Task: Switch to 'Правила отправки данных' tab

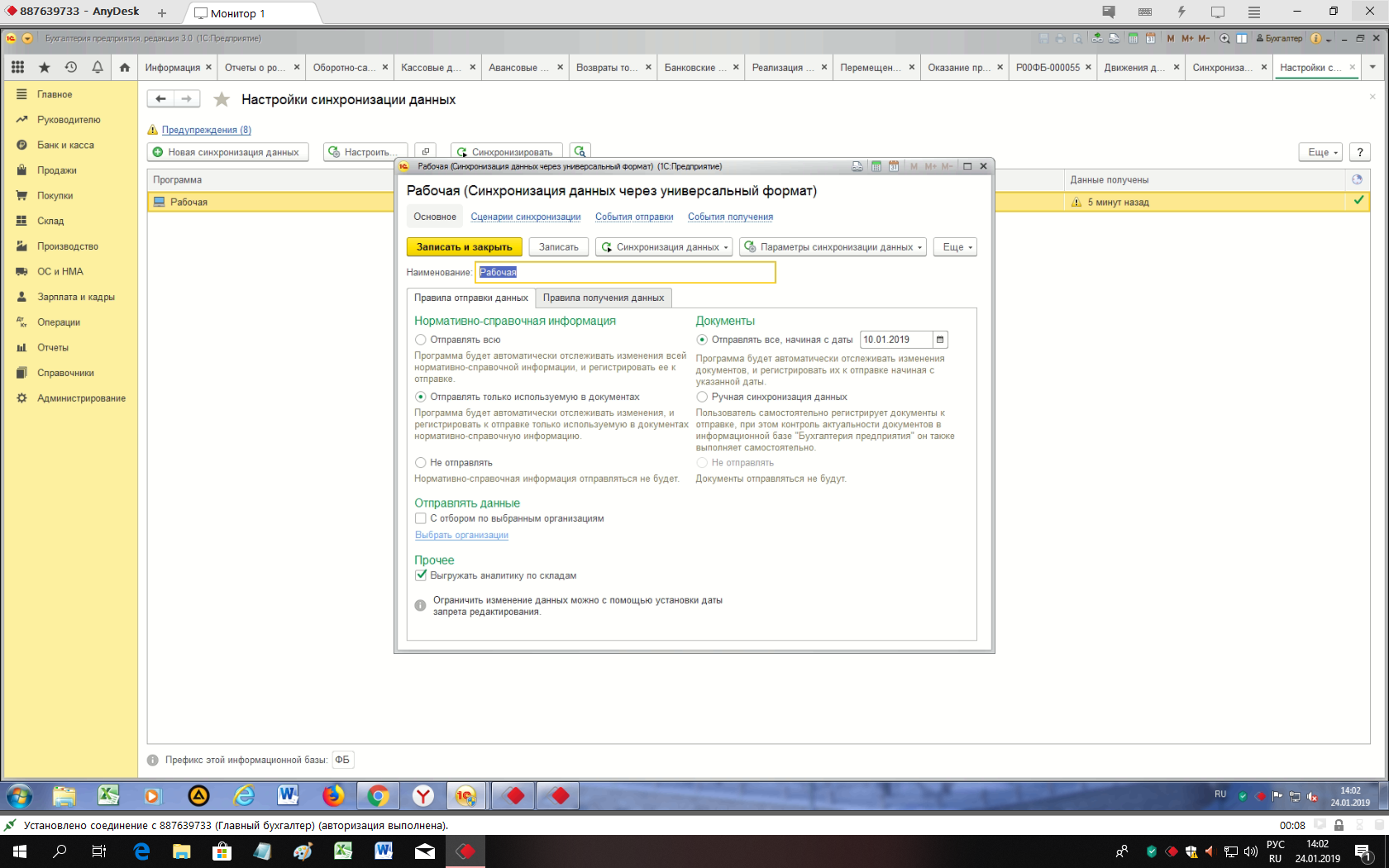Action: coord(471,298)
